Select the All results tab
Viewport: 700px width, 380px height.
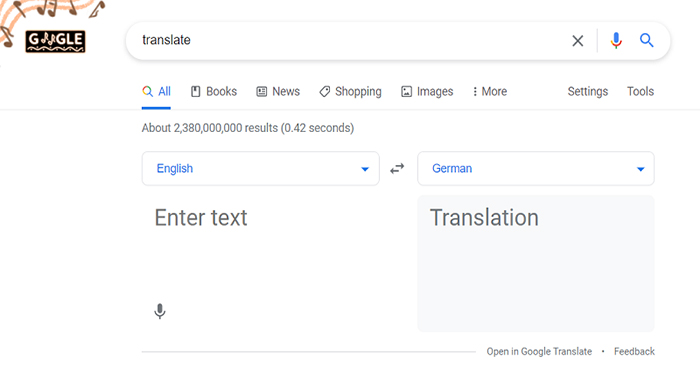(x=156, y=92)
